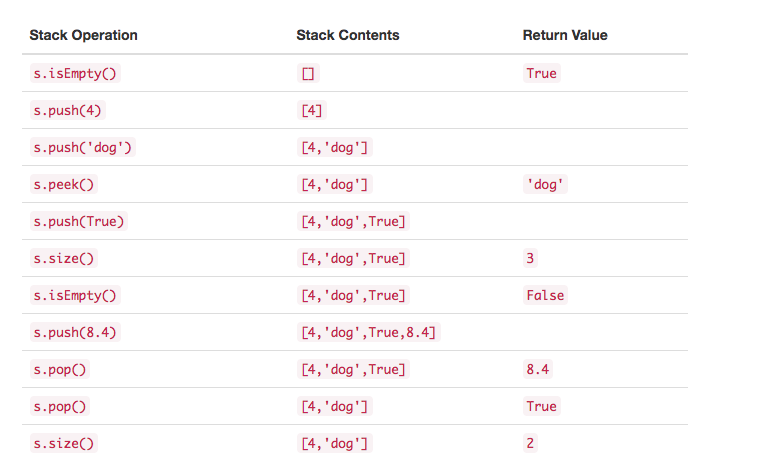Select the s.push(True) code snippet
The height and width of the screenshot is (475, 775).
[79, 221]
